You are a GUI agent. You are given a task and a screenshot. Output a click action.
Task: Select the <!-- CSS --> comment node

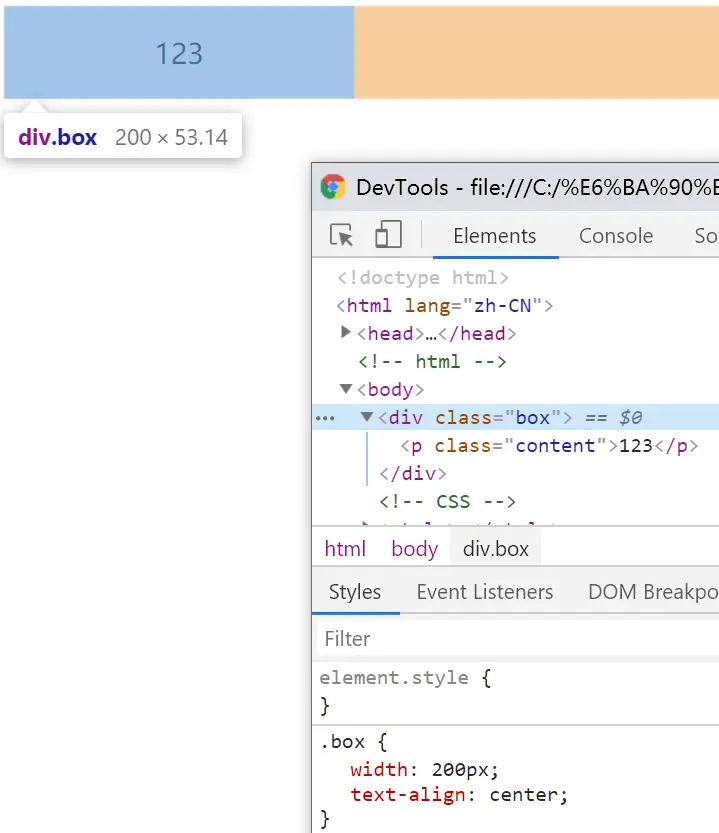coord(447,502)
